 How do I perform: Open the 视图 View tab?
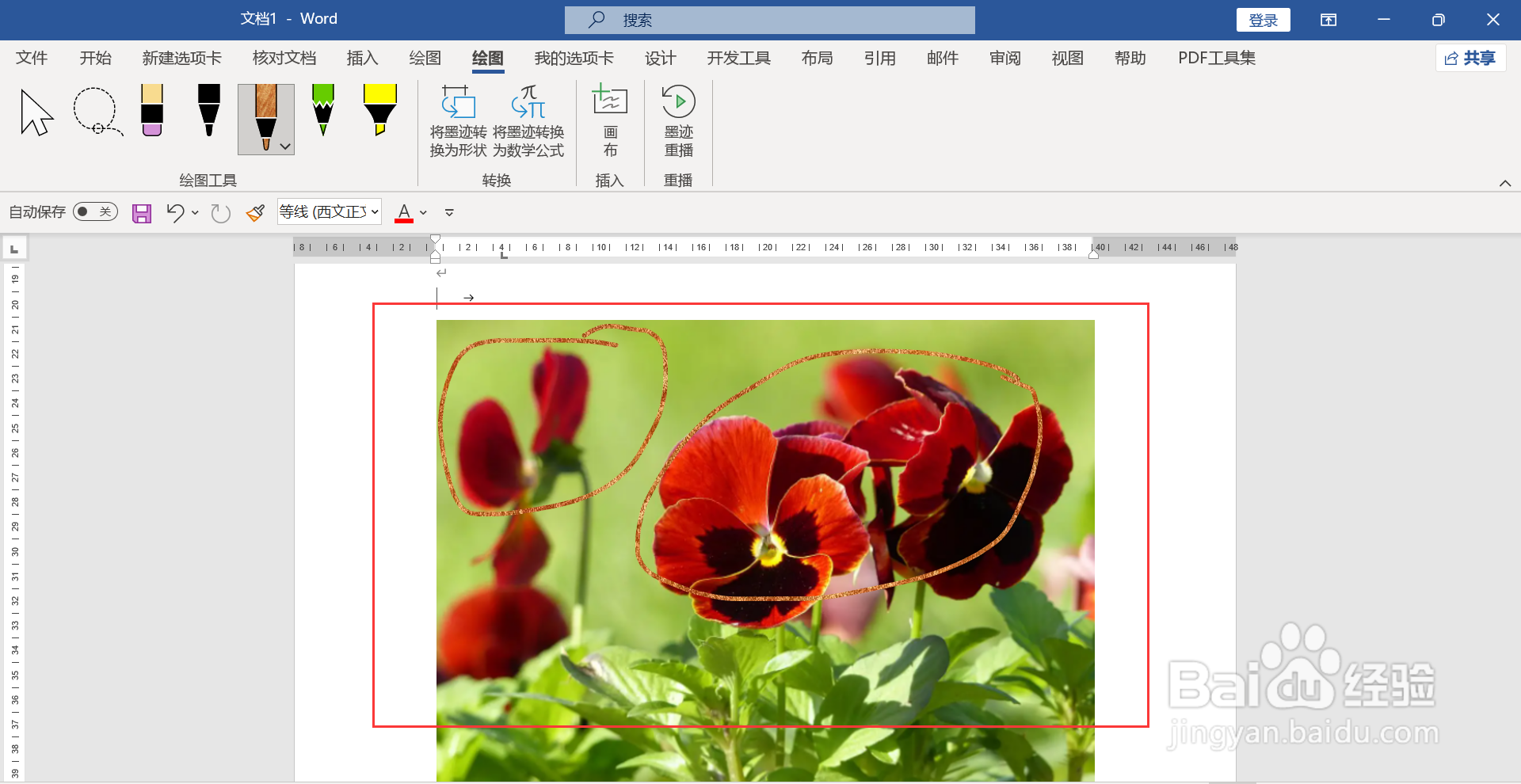tap(1067, 58)
